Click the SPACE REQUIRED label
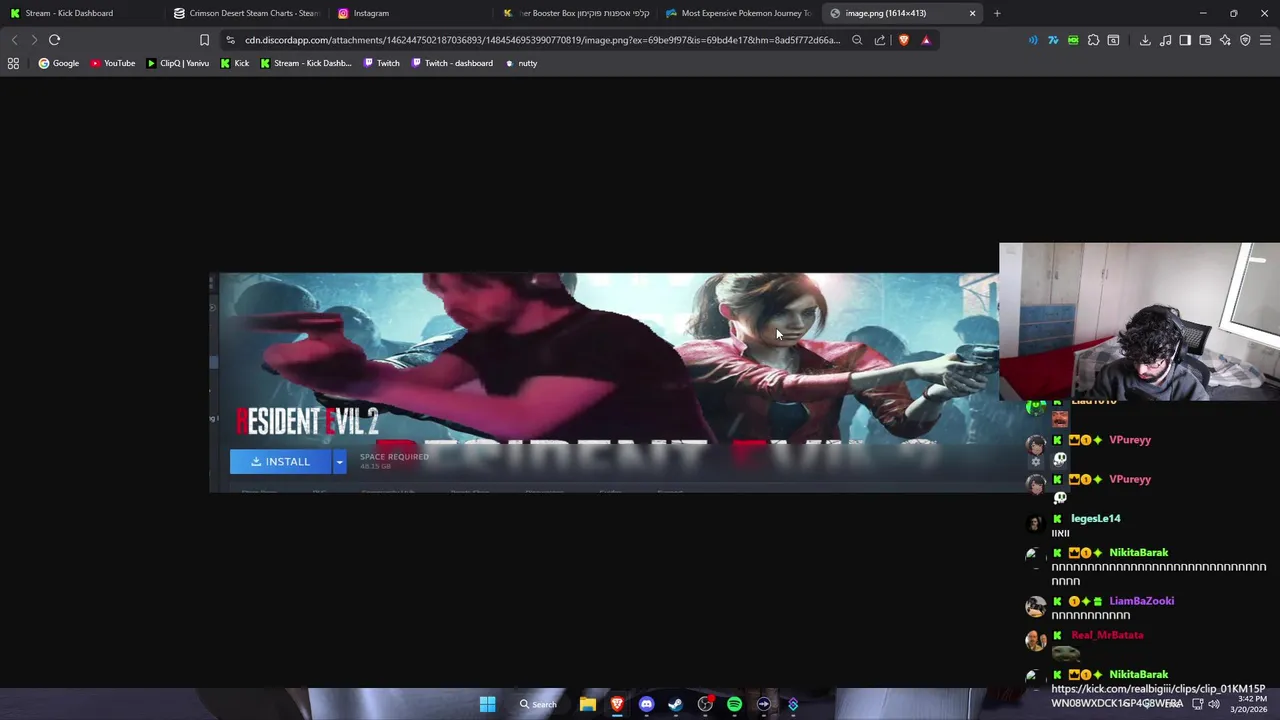This screenshot has height=720, width=1280. point(394,456)
